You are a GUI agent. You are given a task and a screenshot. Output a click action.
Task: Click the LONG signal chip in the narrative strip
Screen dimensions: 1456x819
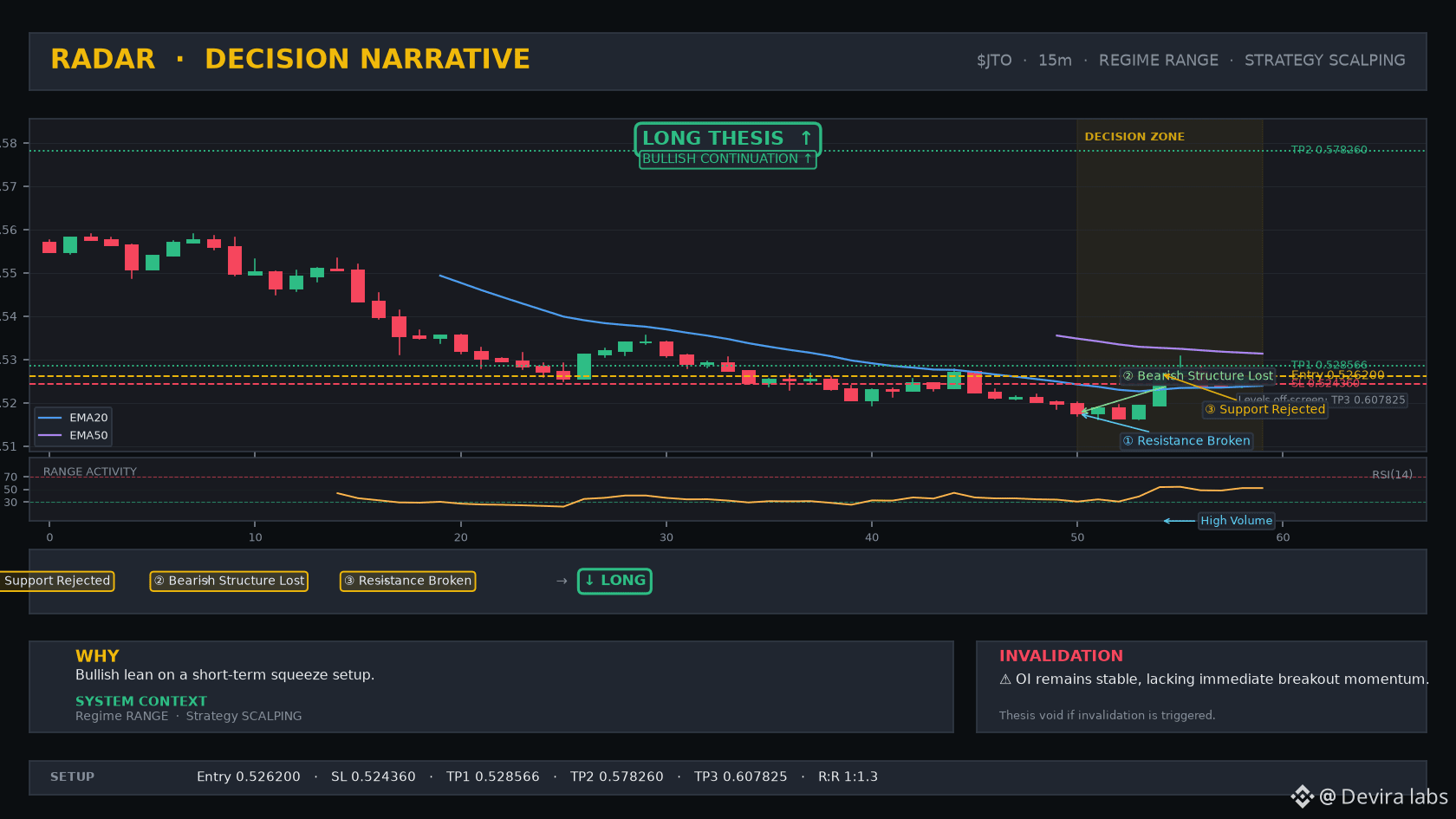614,581
